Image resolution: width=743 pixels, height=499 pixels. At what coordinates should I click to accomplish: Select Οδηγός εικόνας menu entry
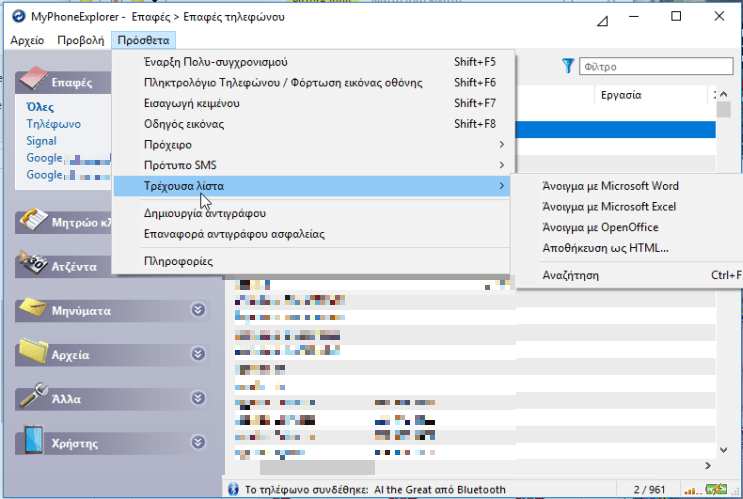(x=312, y=124)
